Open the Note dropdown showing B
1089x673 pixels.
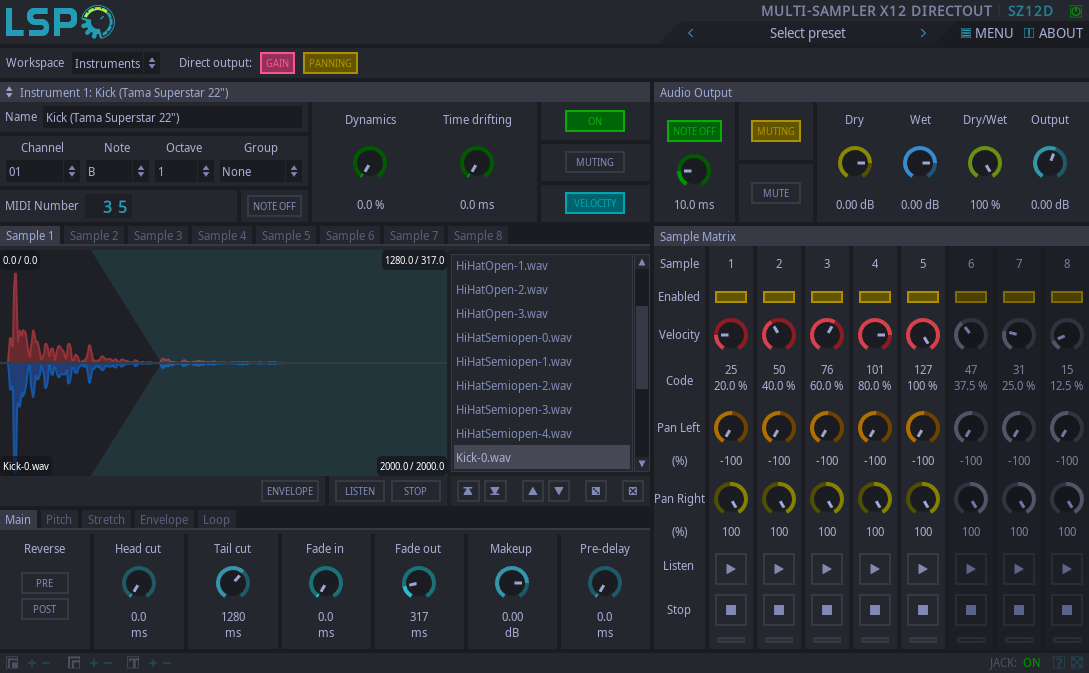[116, 172]
